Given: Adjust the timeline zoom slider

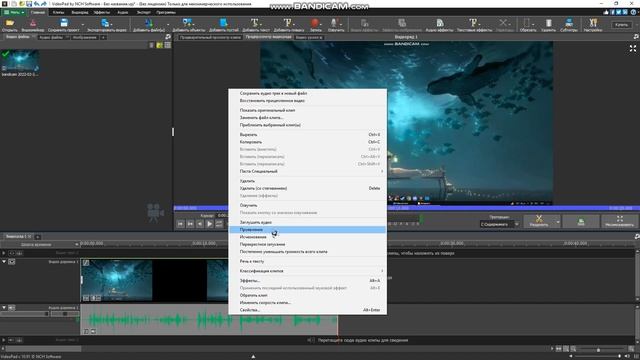Looking at the screenshot, I should pos(598,349).
